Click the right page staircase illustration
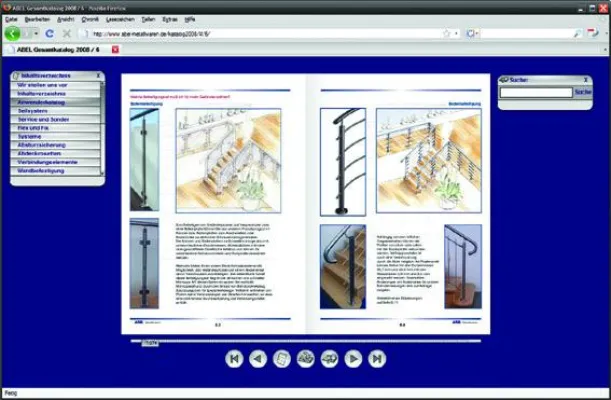611x400 pixels. tap(429, 160)
